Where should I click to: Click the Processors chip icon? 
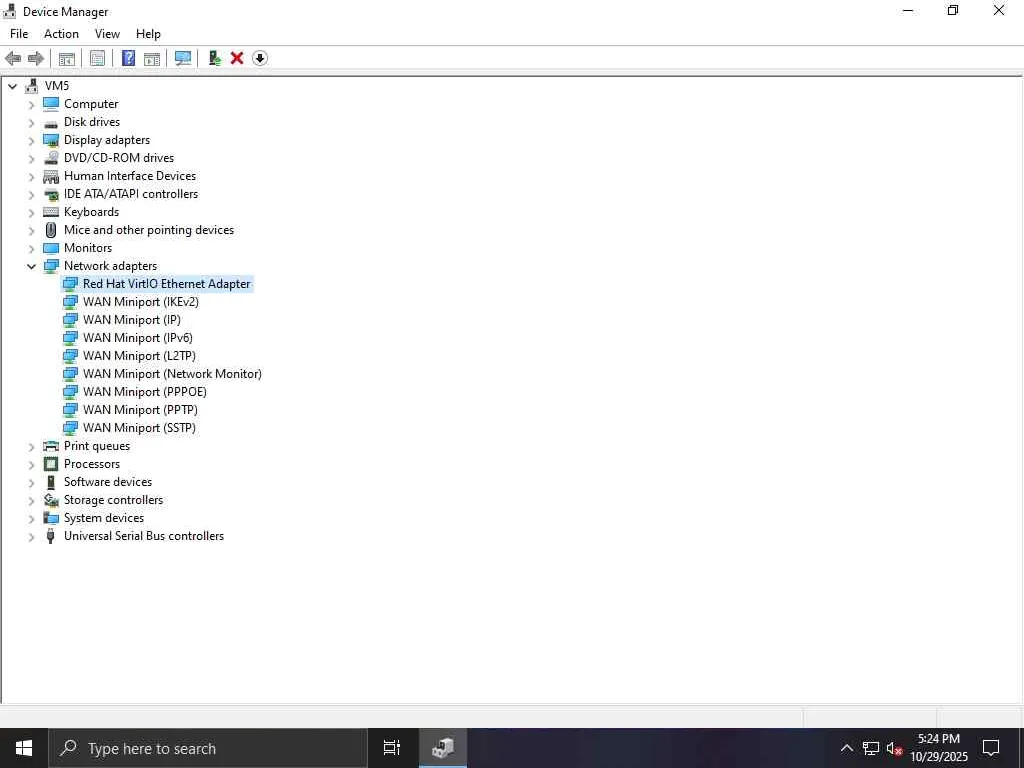[x=51, y=464]
